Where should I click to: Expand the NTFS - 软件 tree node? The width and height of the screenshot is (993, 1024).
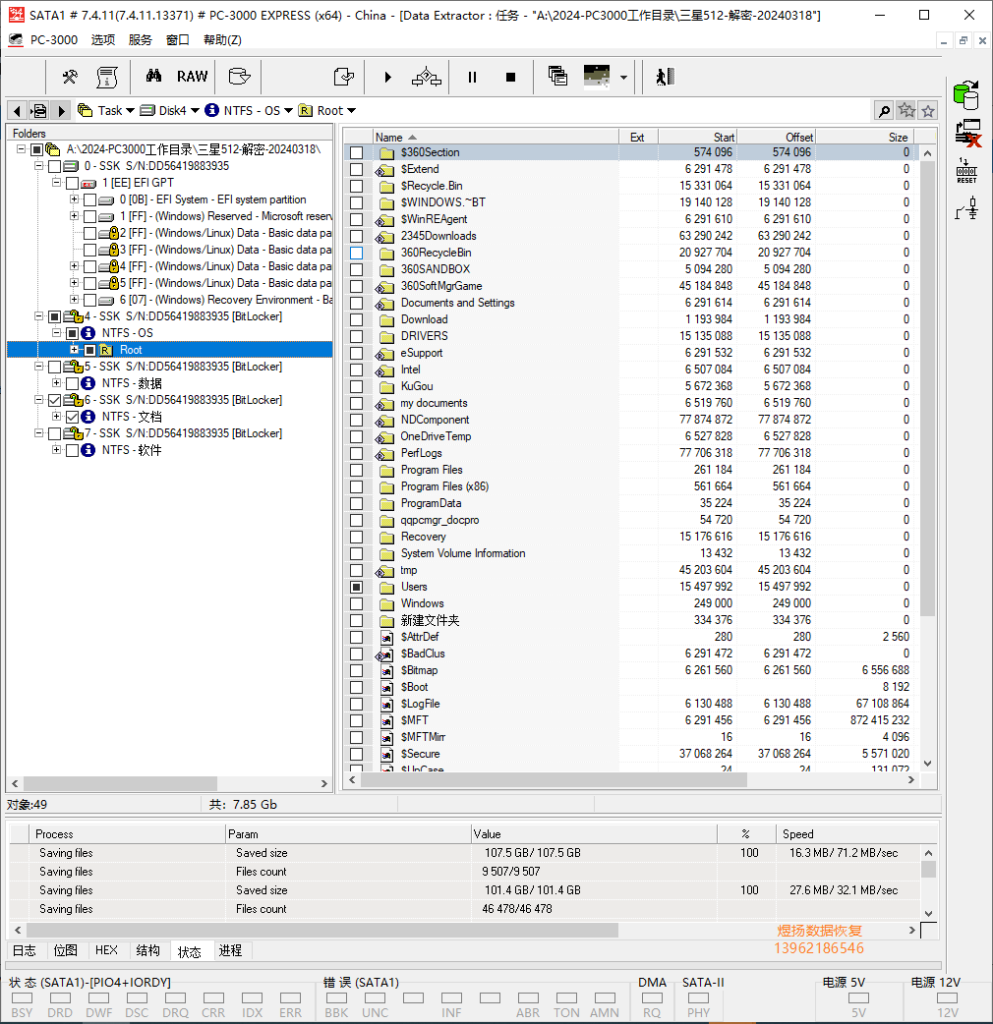57,450
